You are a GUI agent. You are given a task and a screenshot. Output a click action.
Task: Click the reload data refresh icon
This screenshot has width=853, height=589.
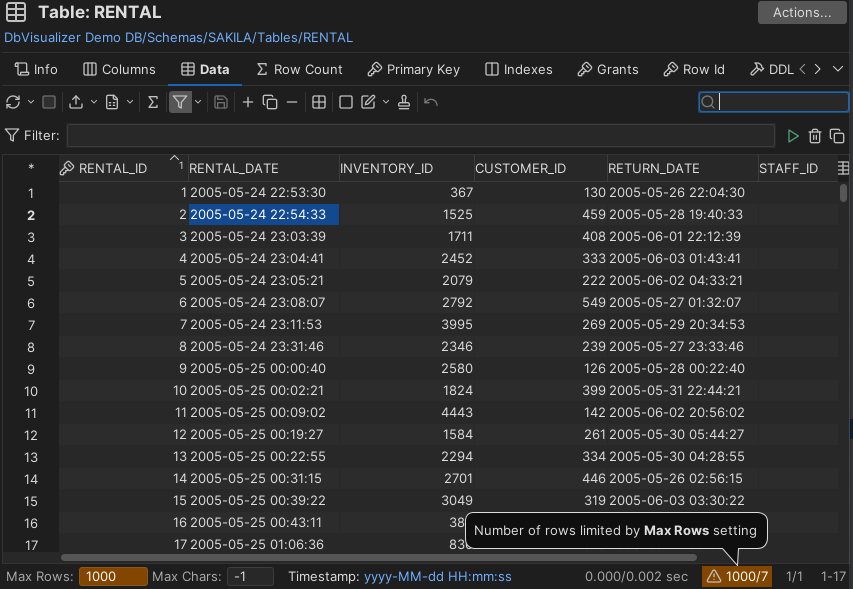tap(13, 102)
